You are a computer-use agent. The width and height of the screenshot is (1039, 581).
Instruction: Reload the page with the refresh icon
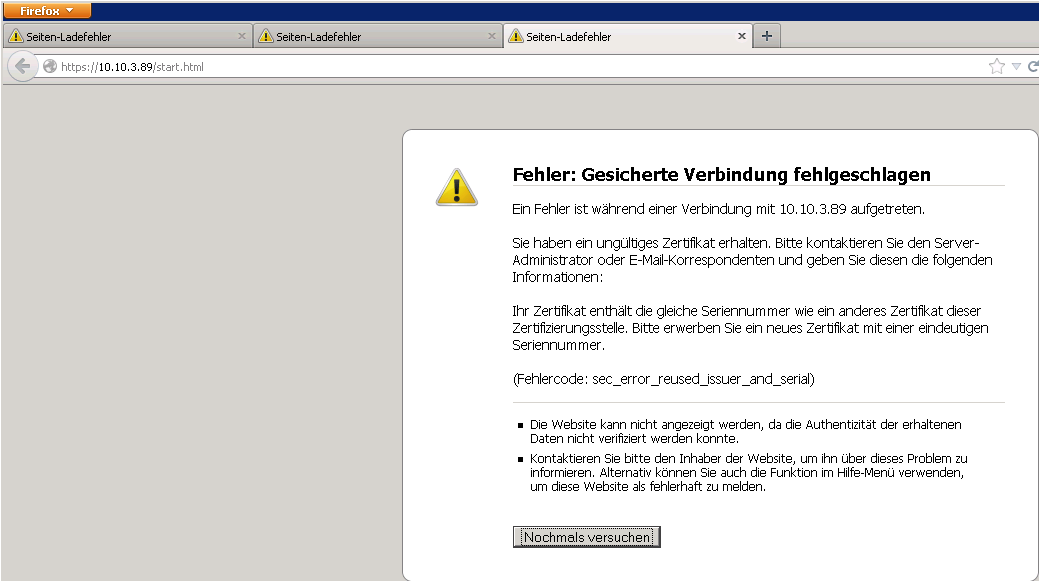pos(1032,67)
